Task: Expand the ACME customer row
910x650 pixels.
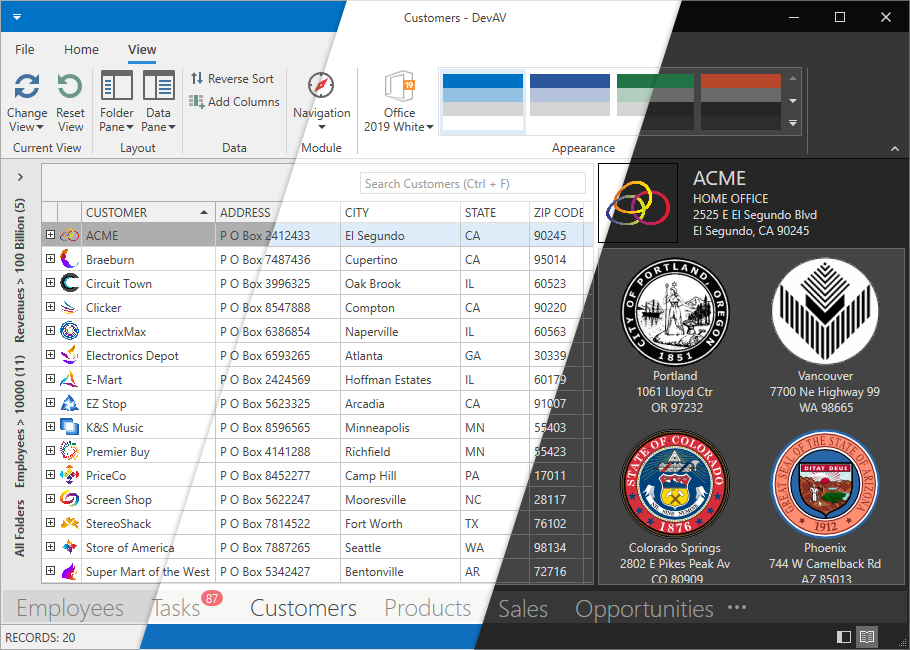Action: pos(50,235)
